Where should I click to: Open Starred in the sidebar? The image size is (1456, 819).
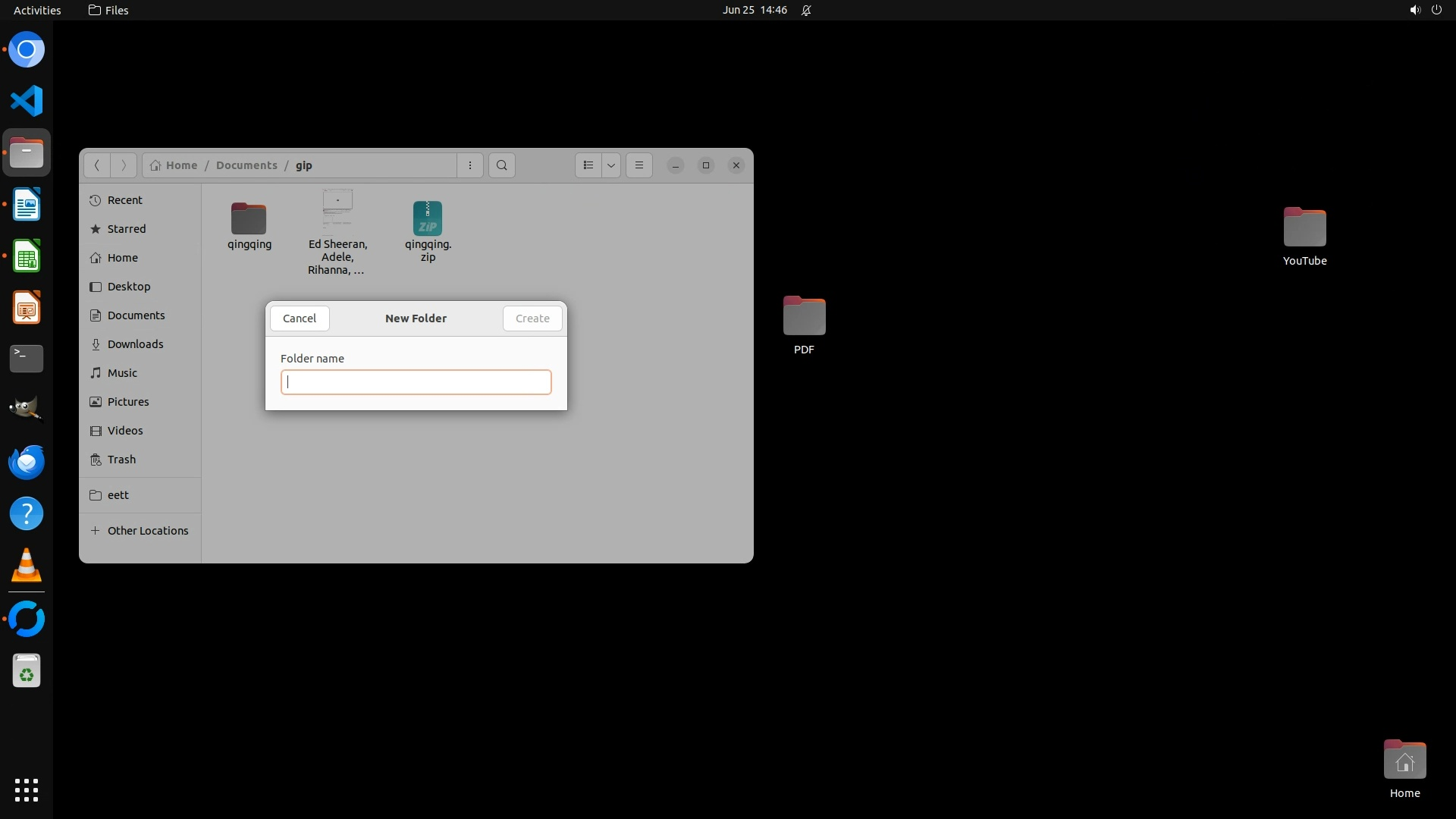127,229
